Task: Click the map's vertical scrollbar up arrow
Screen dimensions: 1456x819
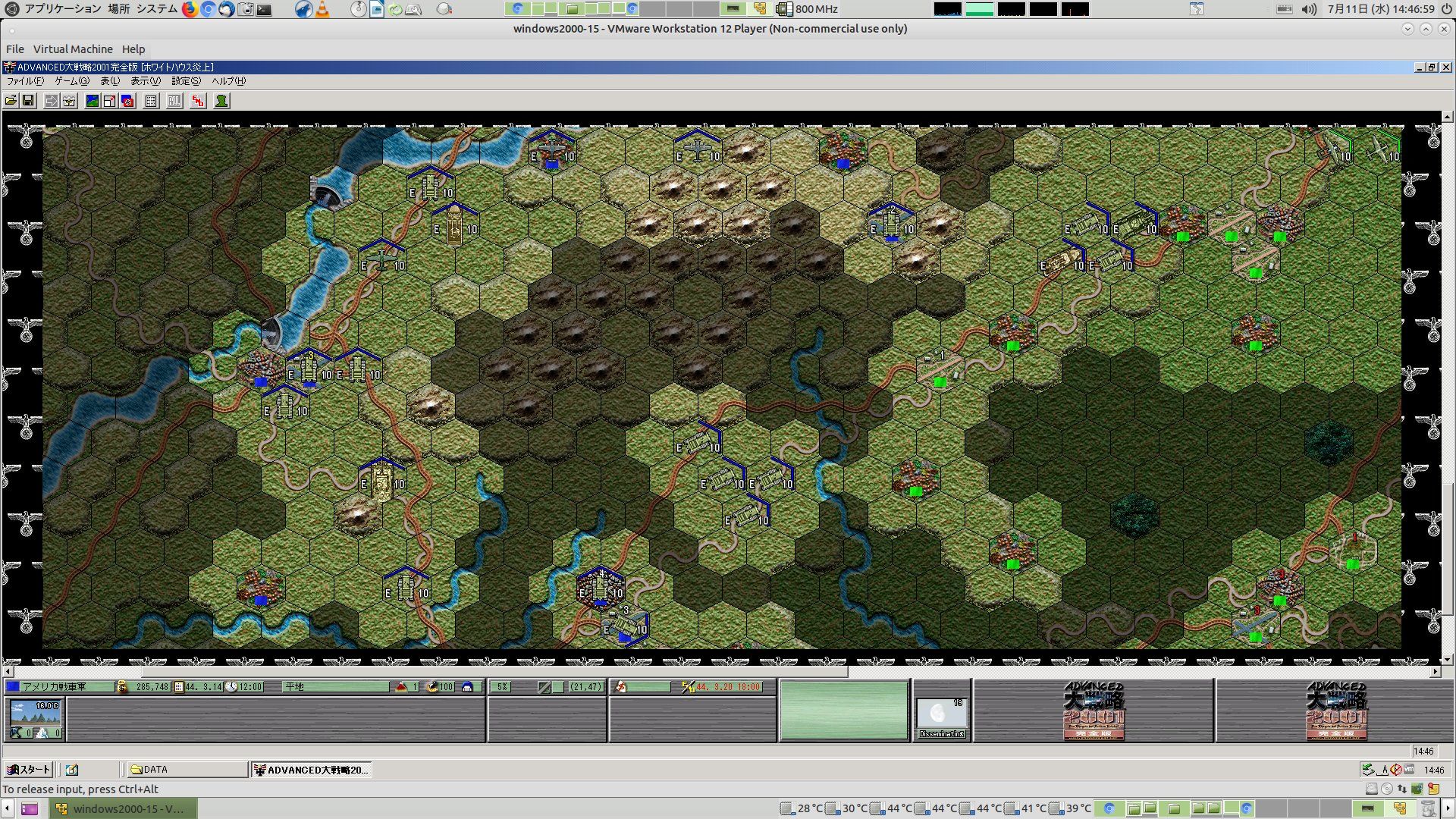Action: coord(1447,118)
